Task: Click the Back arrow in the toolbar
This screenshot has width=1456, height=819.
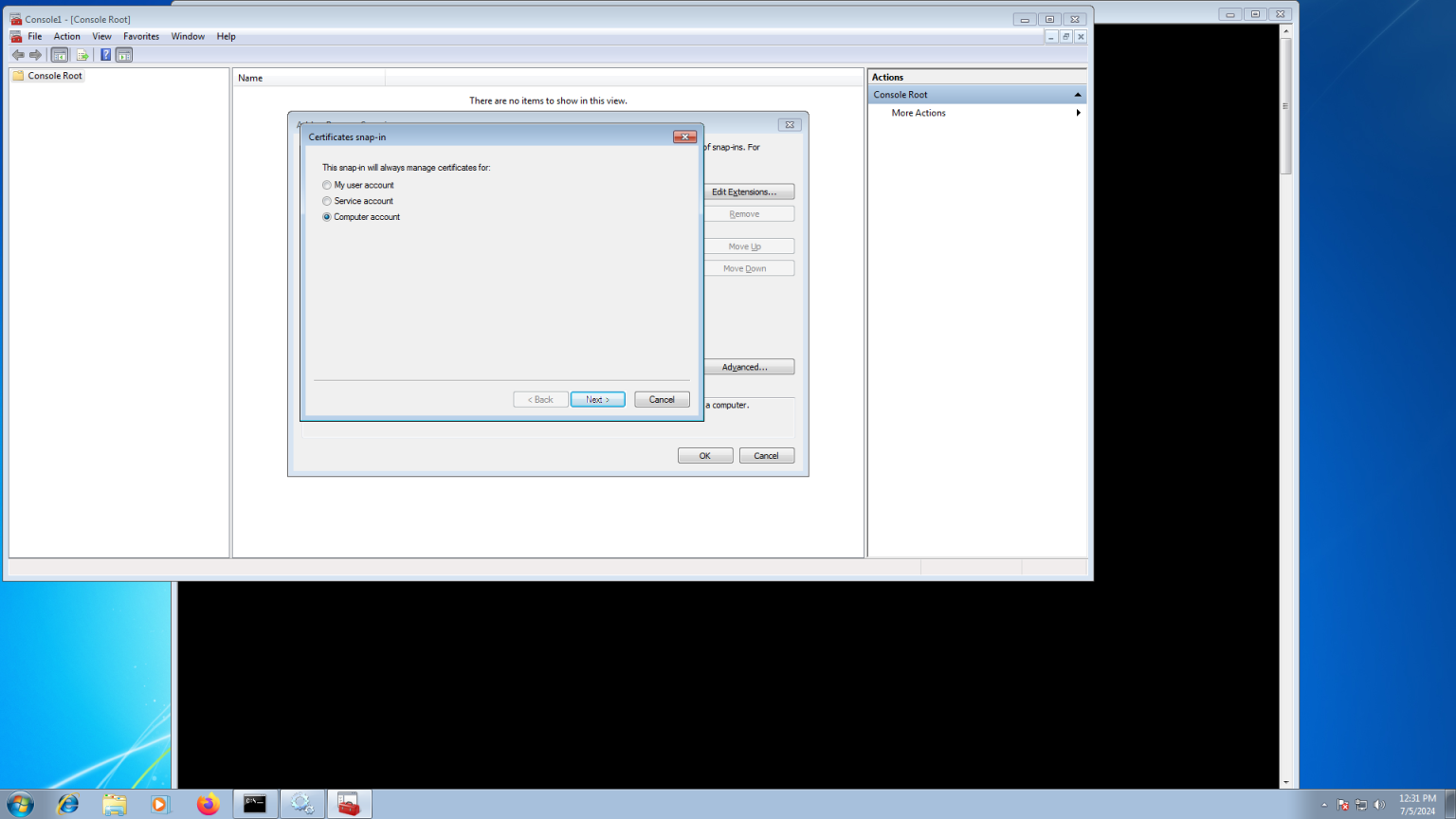Action: coord(18,55)
